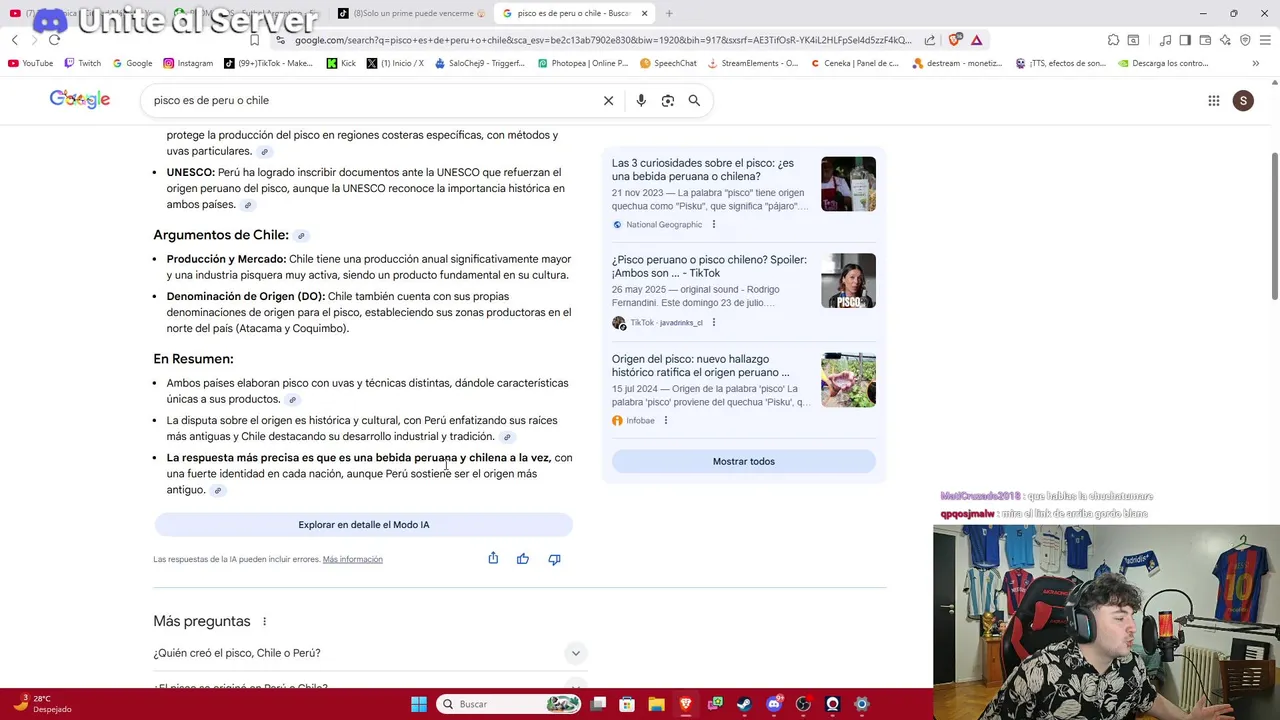Open '¿Pisco peruano o pisco chileno?' TikTok result

(709, 266)
